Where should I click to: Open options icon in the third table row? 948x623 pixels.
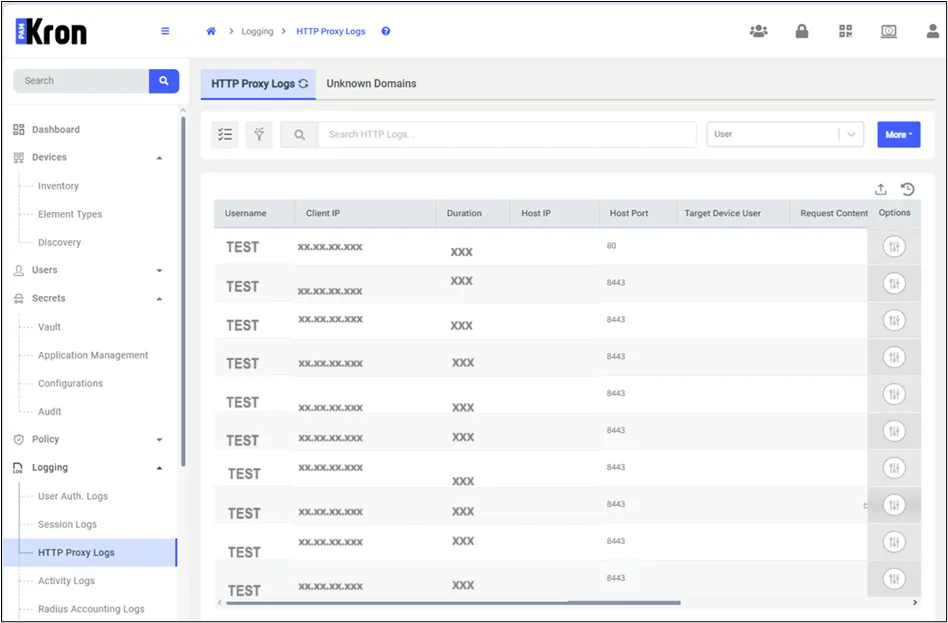(x=894, y=321)
